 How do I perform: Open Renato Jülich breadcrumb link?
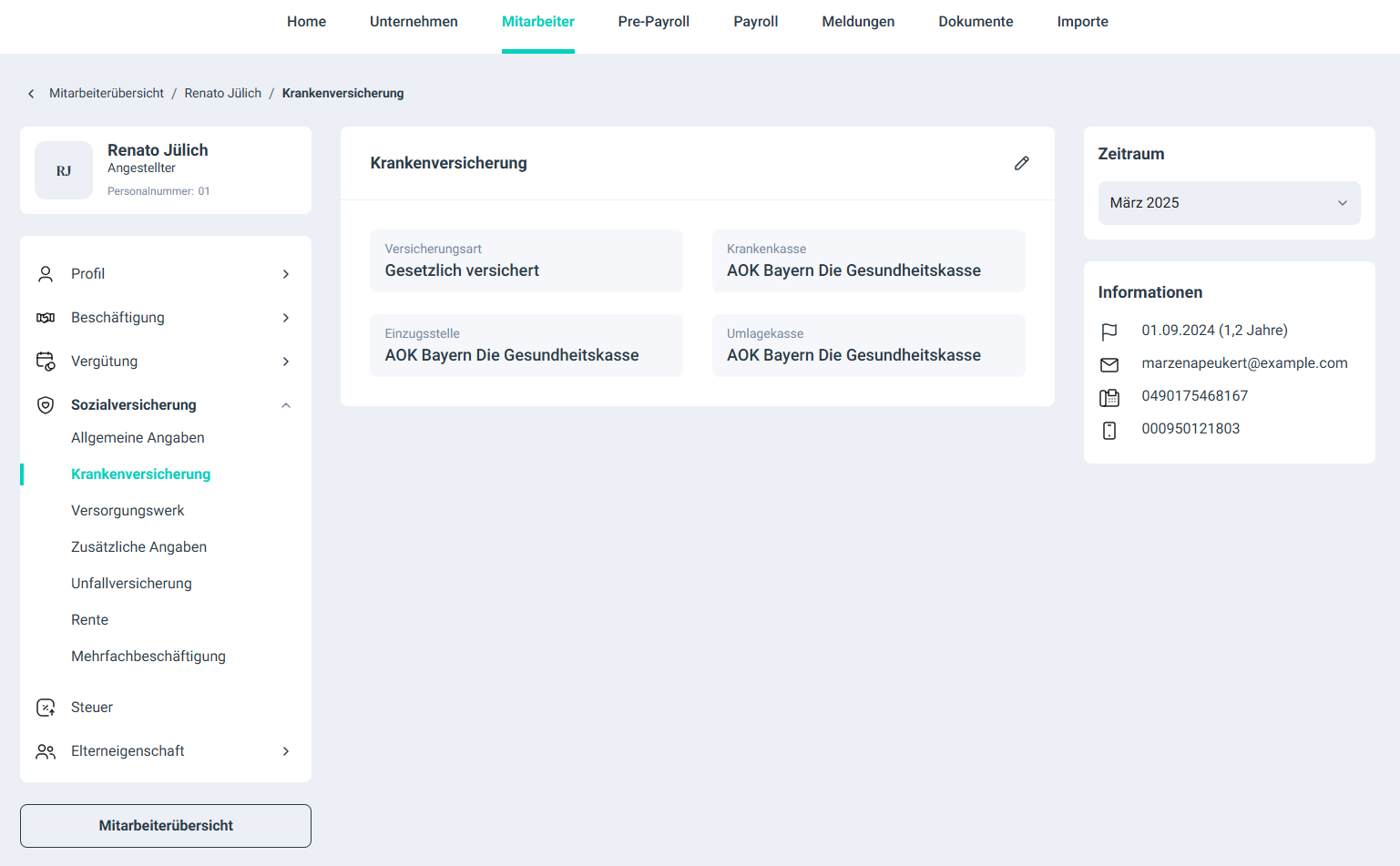tap(222, 94)
